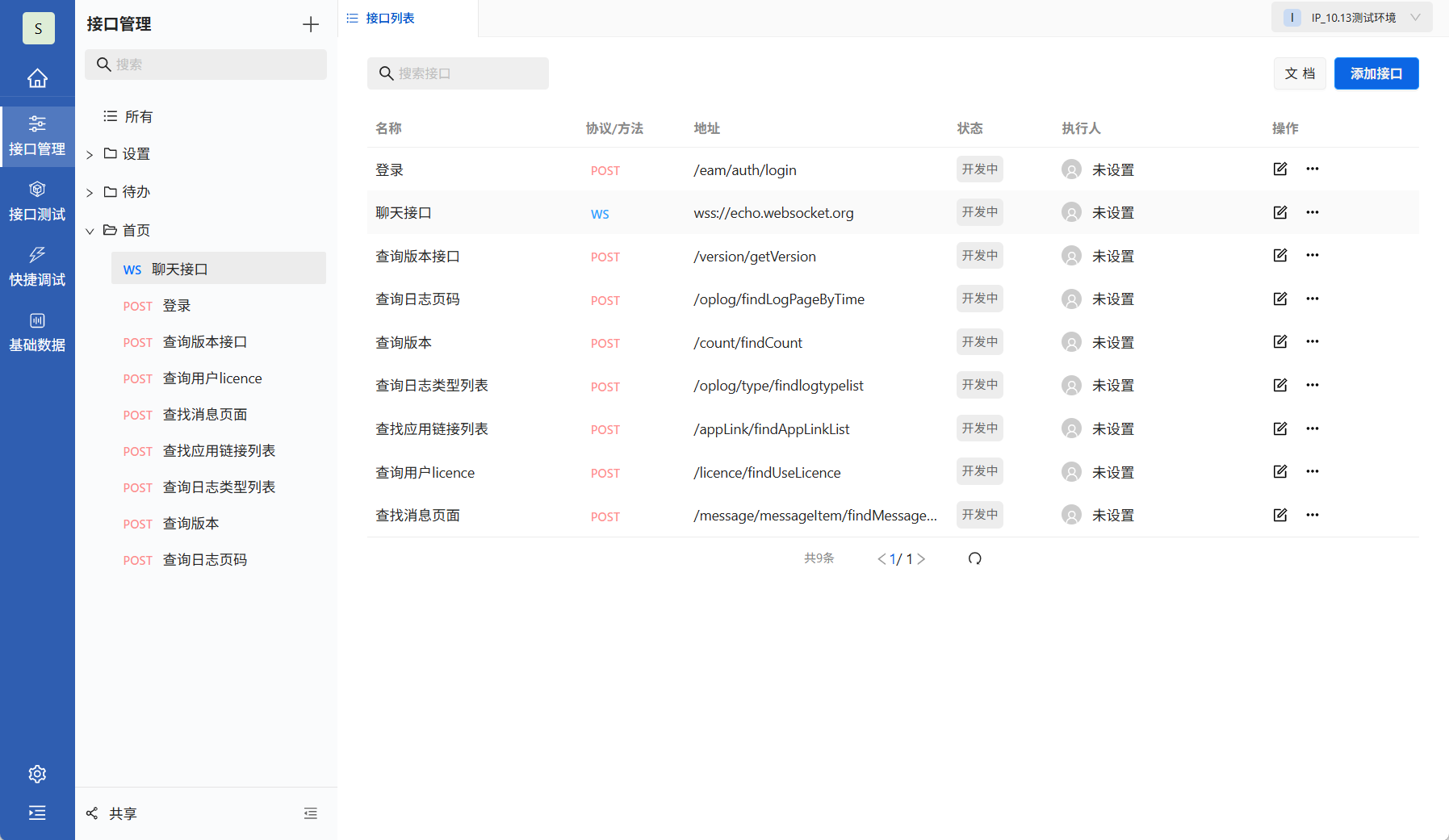Viewport: 1449px width, 840px height.
Task: Go to next page of list
Action: [x=921, y=559]
